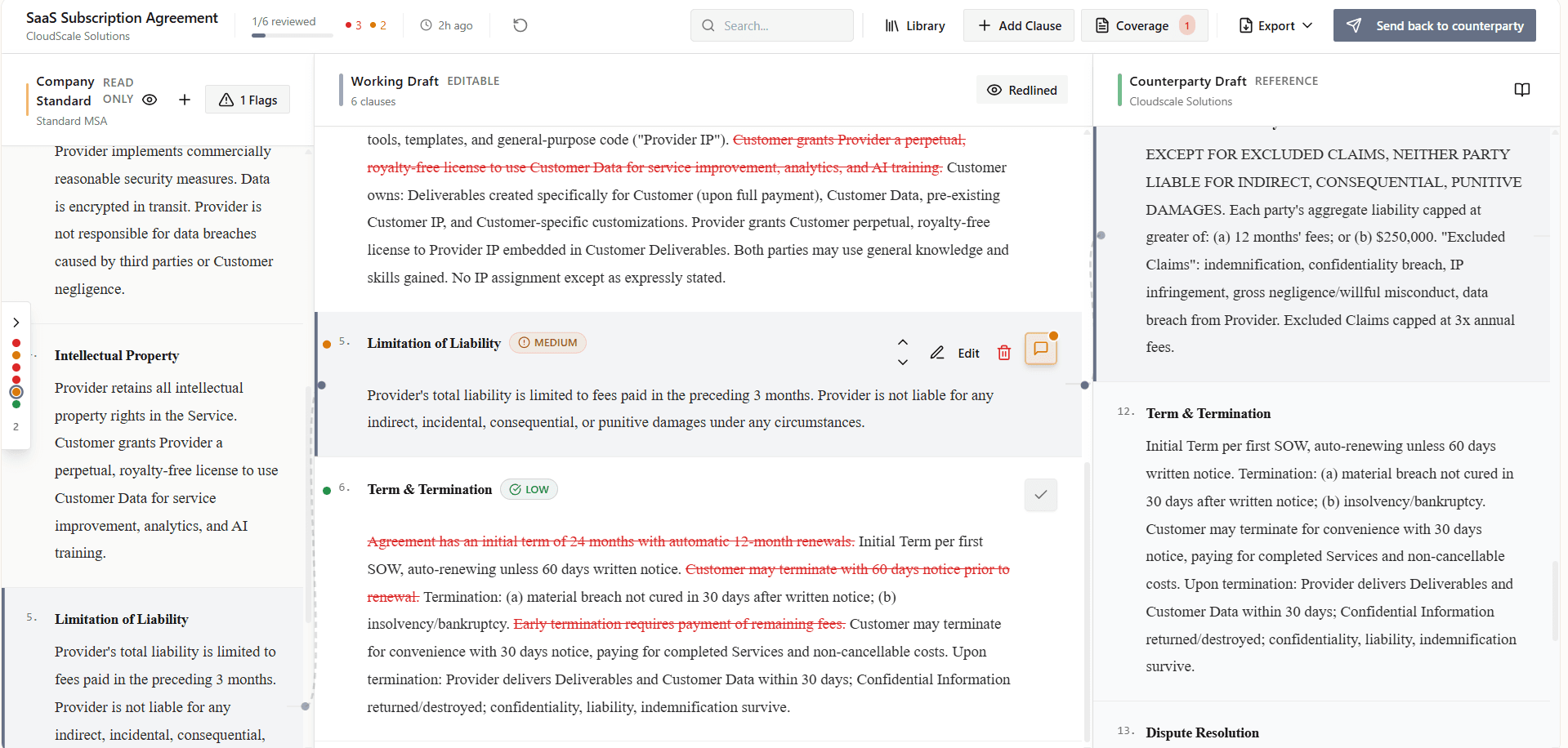Click the book icon above Counterparty Draft
This screenshot has width=1568, height=748.
click(1521, 90)
